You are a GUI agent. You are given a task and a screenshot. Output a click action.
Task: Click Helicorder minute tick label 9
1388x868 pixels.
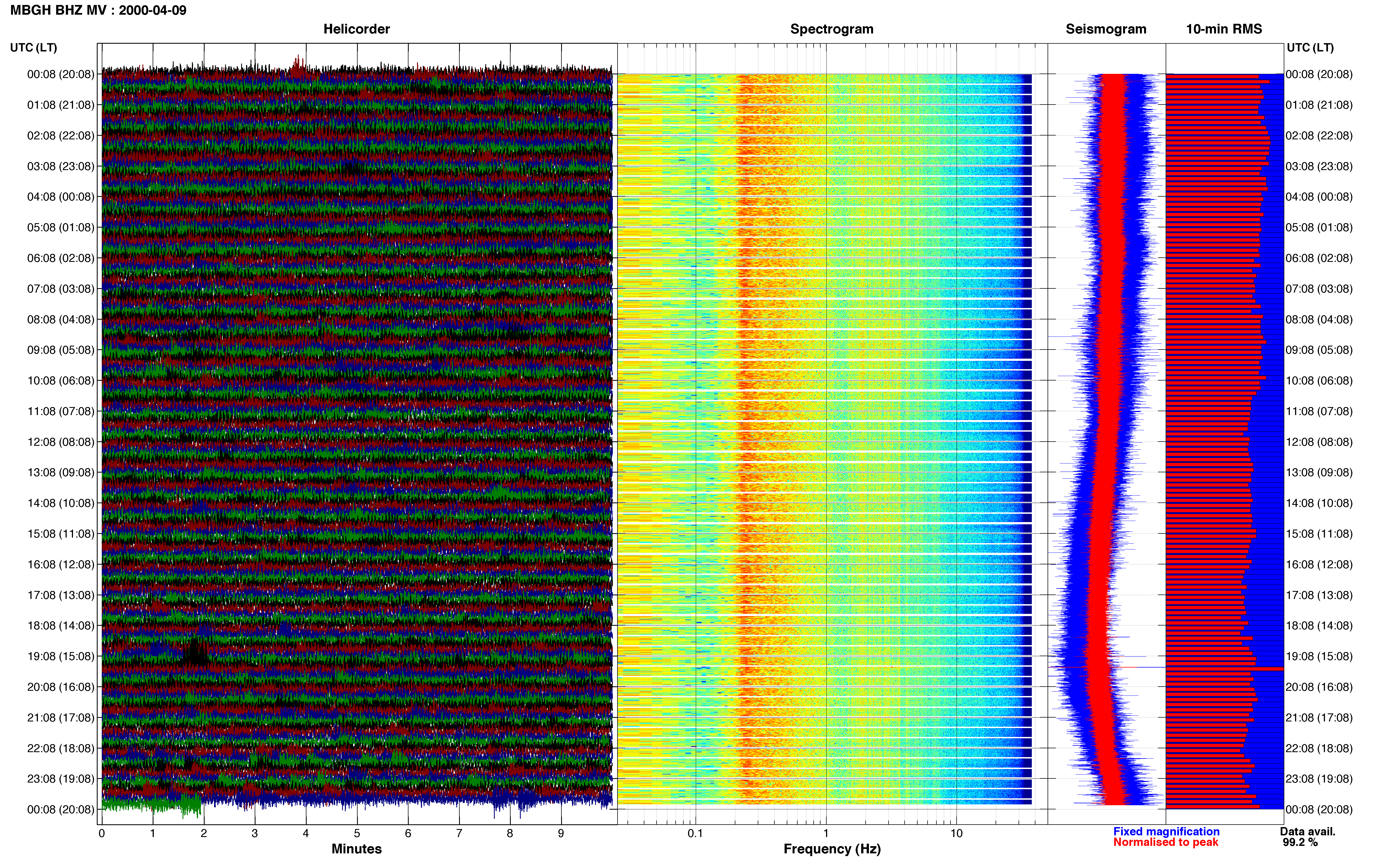point(561,833)
